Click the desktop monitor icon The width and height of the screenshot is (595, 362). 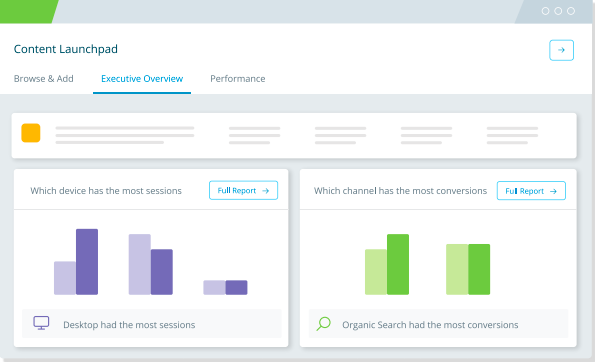41,323
